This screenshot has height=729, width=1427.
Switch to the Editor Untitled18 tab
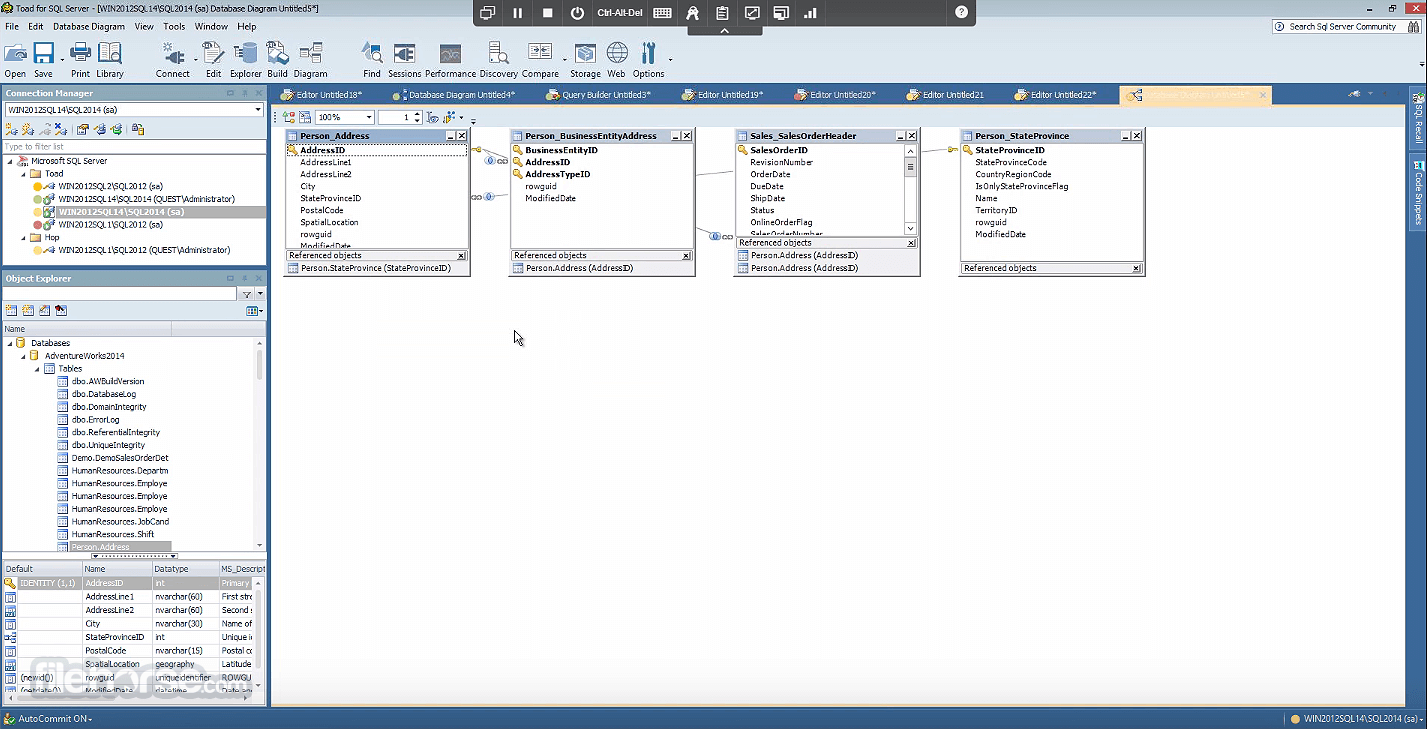point(321,95)
